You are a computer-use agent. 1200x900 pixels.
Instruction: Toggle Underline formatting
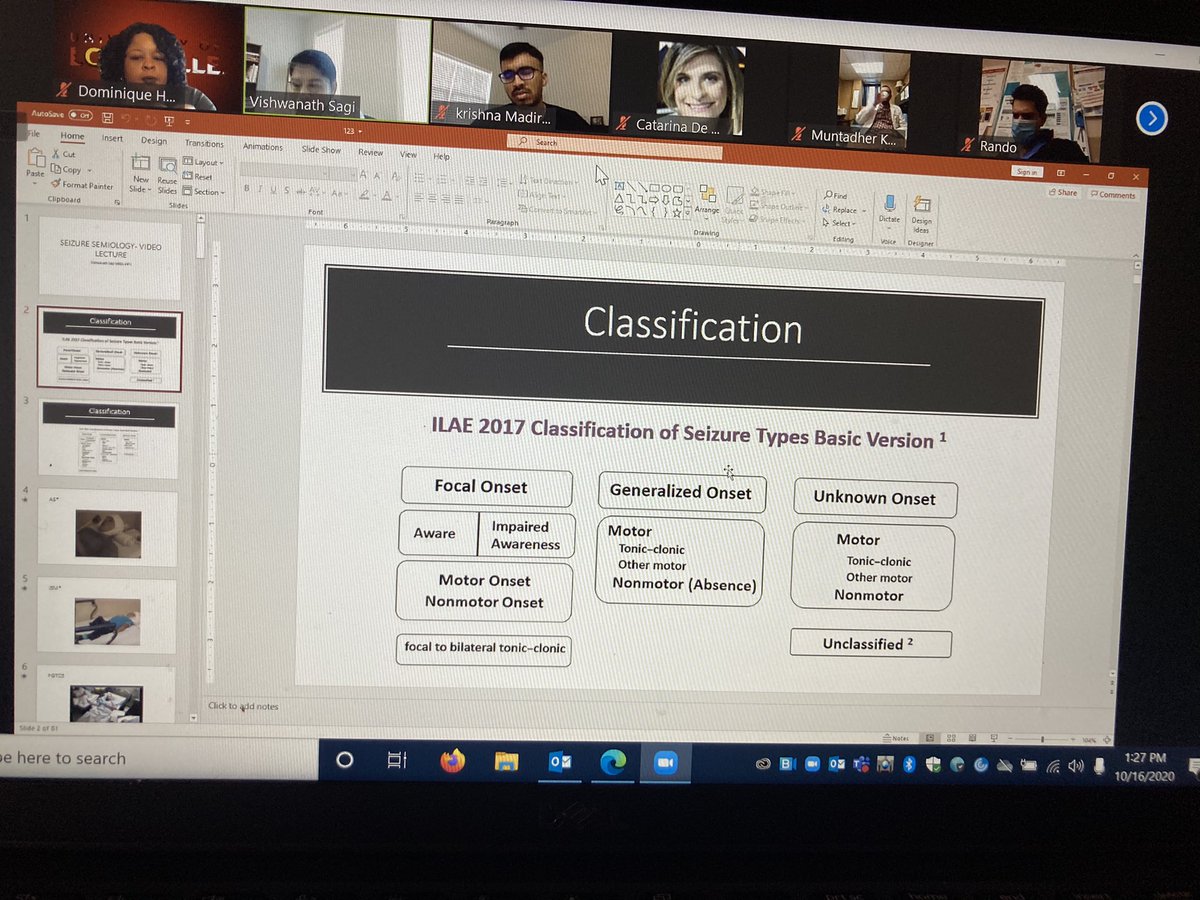click(275, 190)
